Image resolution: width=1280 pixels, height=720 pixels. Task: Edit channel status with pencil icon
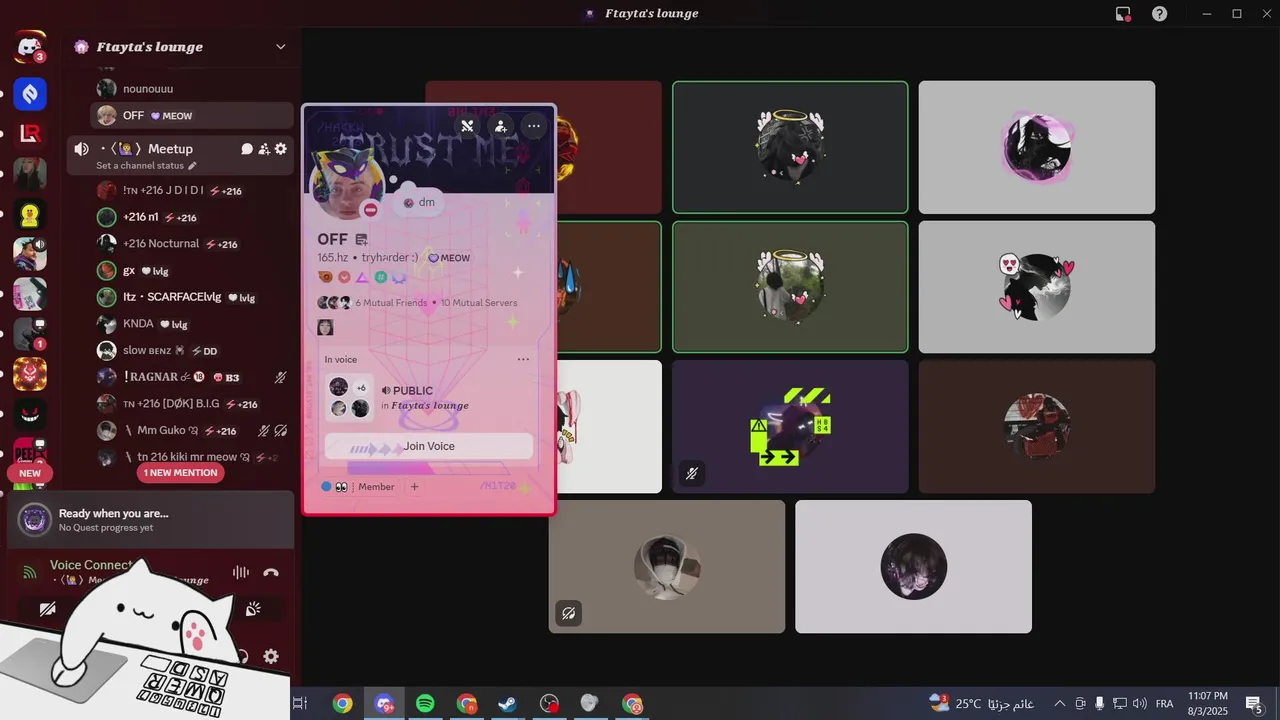click(193, 166)
